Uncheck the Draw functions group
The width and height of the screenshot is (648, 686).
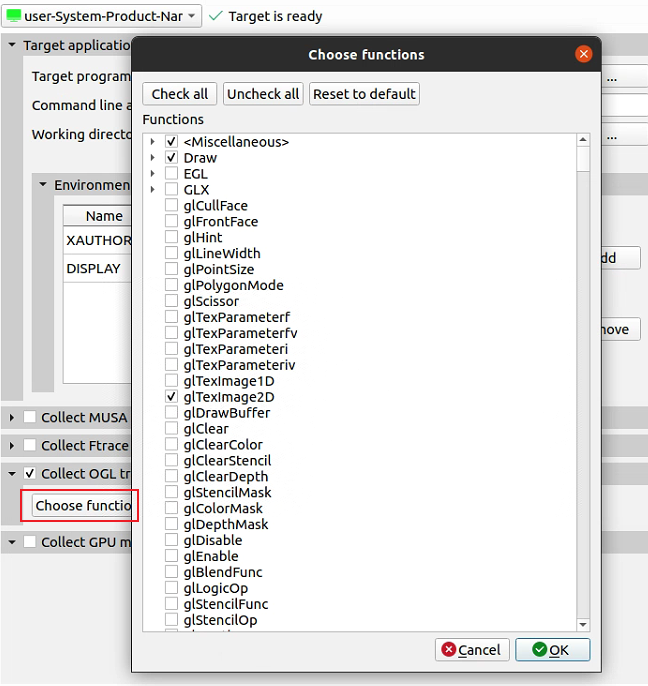tap(171, 158)
